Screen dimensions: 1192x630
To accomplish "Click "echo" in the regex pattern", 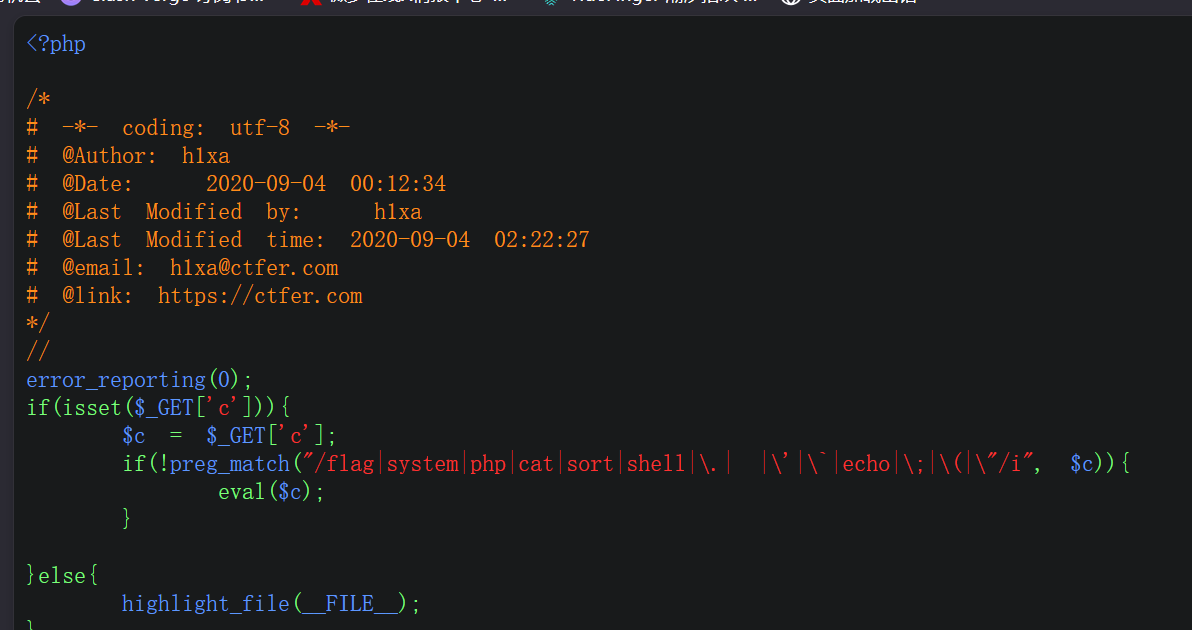I will [x=866, y=464].
